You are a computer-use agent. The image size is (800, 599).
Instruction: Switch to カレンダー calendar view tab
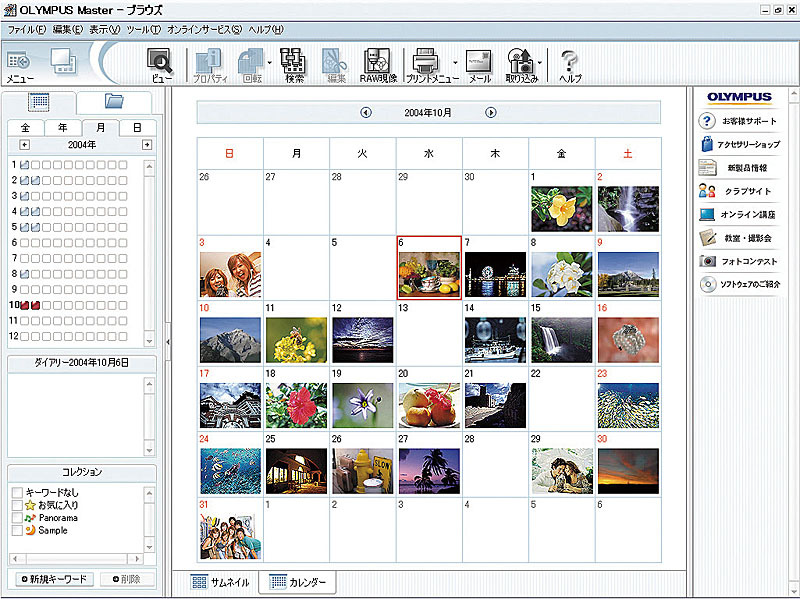coord(297,582)
